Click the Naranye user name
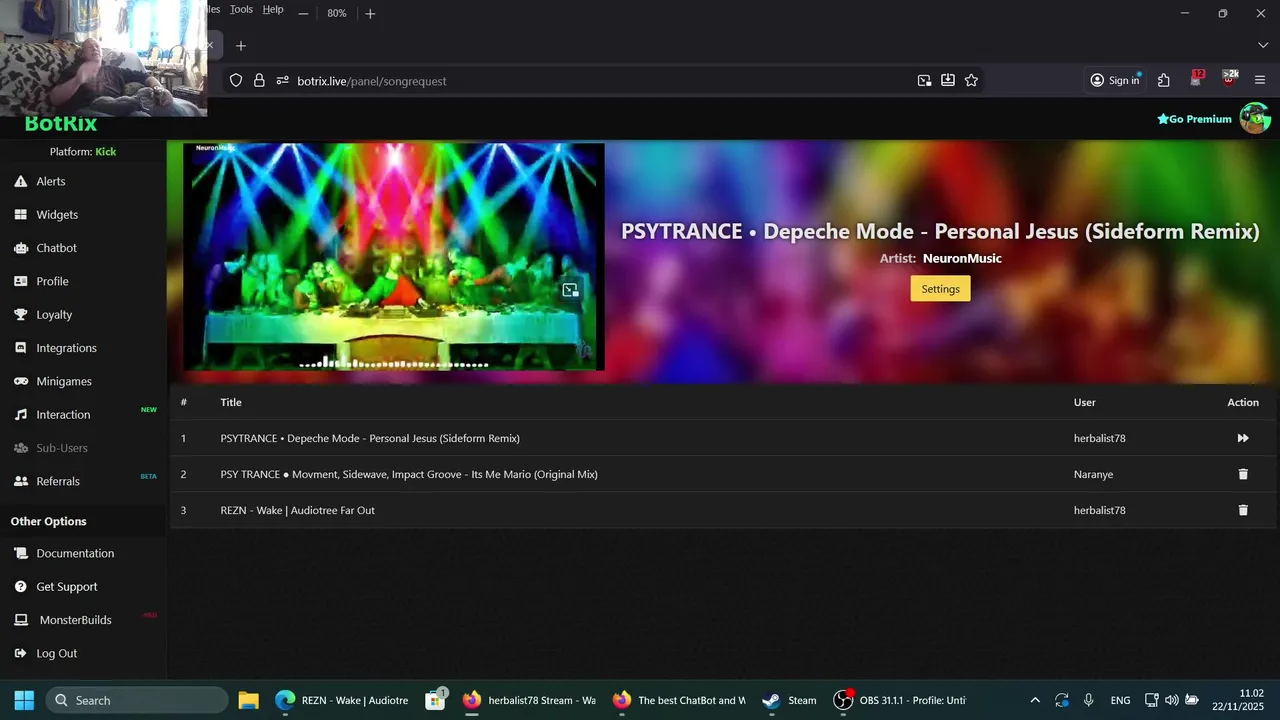Screen dimensions: 1280x720 pos(1093,474)
